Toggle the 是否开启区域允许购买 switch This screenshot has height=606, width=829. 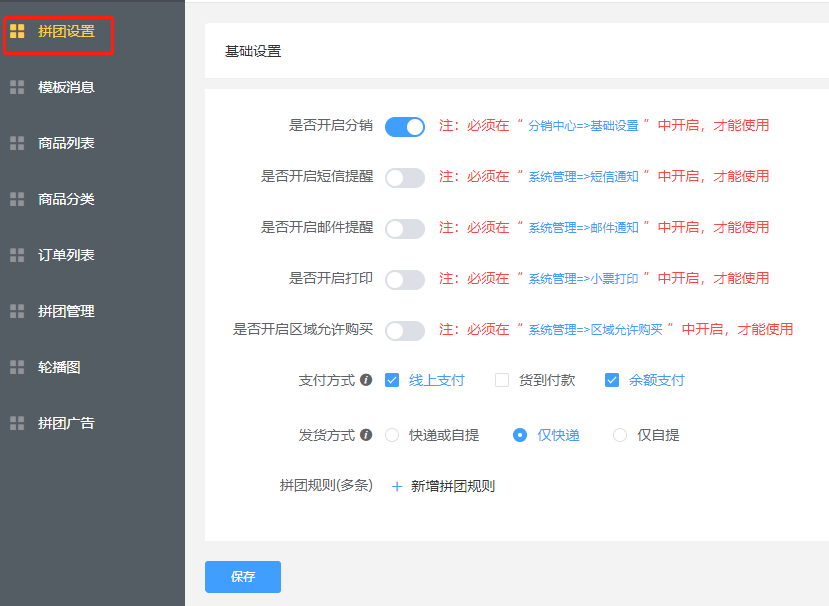(x=405, y=330)
